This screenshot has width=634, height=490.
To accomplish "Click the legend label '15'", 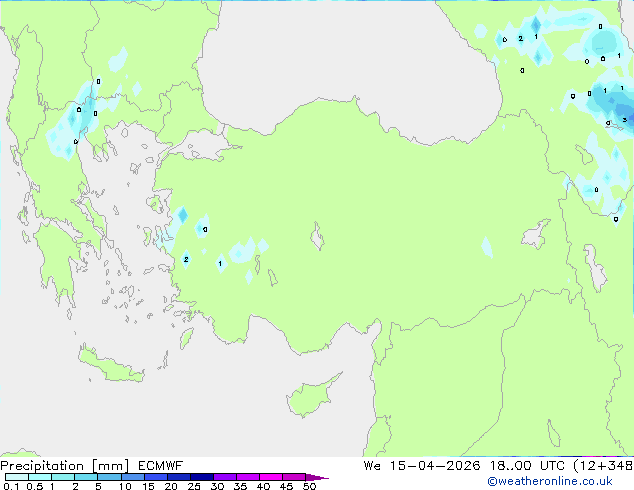I will coord(148,486).
